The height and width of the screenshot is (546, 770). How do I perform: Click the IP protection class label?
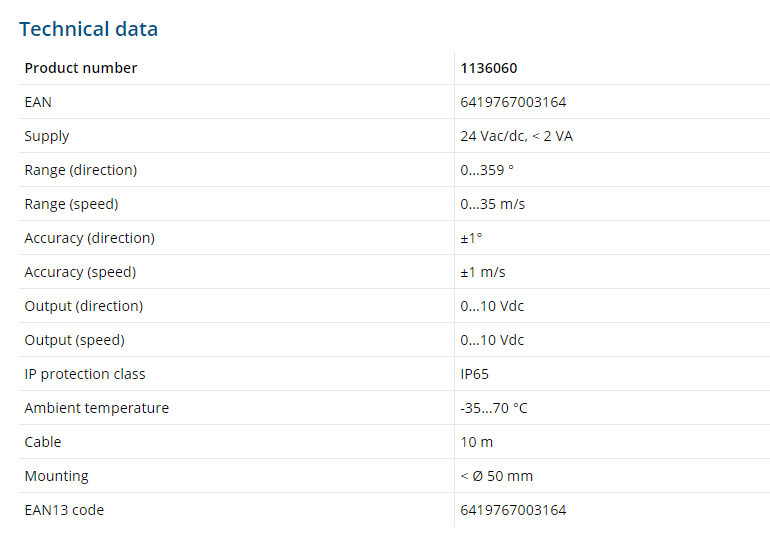pos(85,374)
